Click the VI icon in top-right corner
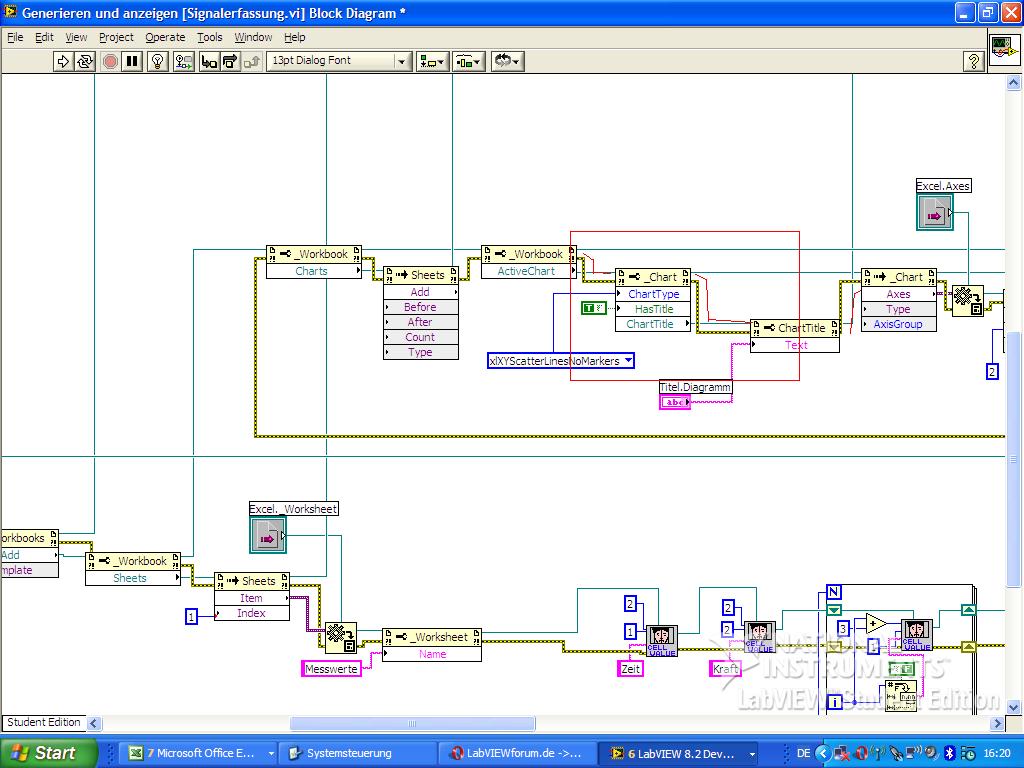The height and width of the screenshot is (768, 1024). (1004, 48)
